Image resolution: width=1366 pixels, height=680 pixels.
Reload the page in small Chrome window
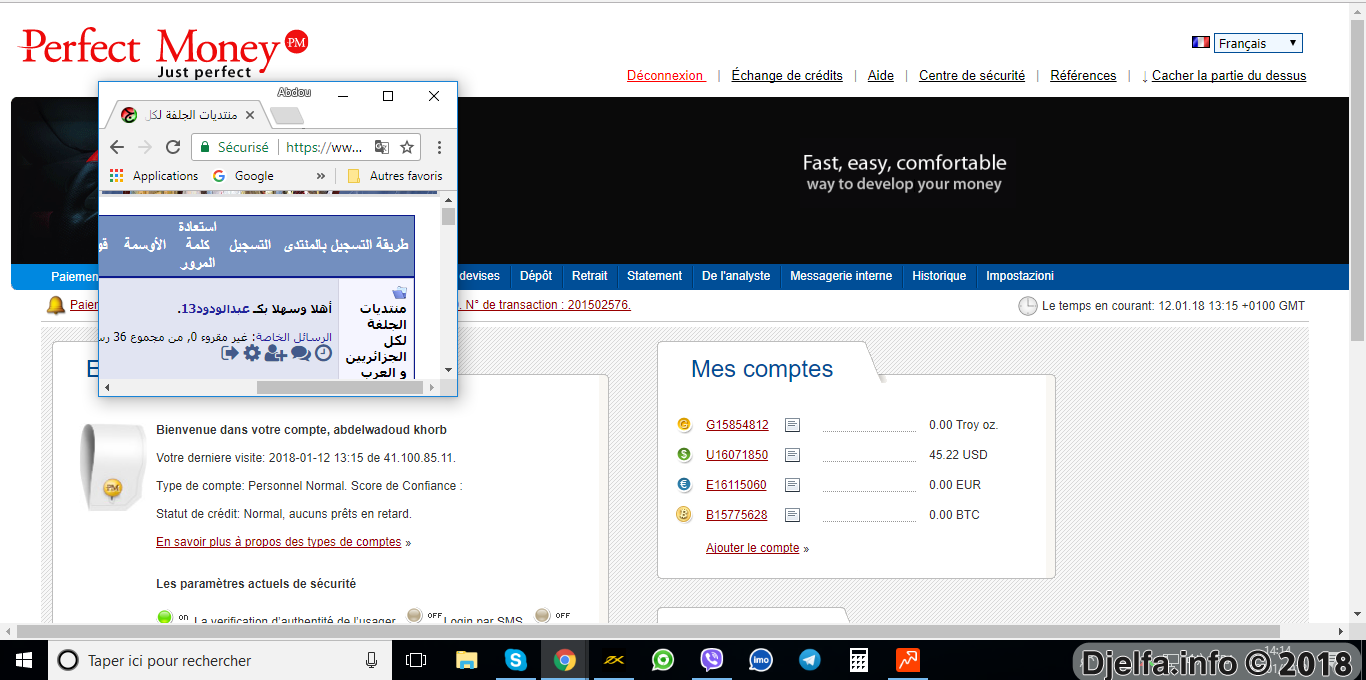click(173, 147)
